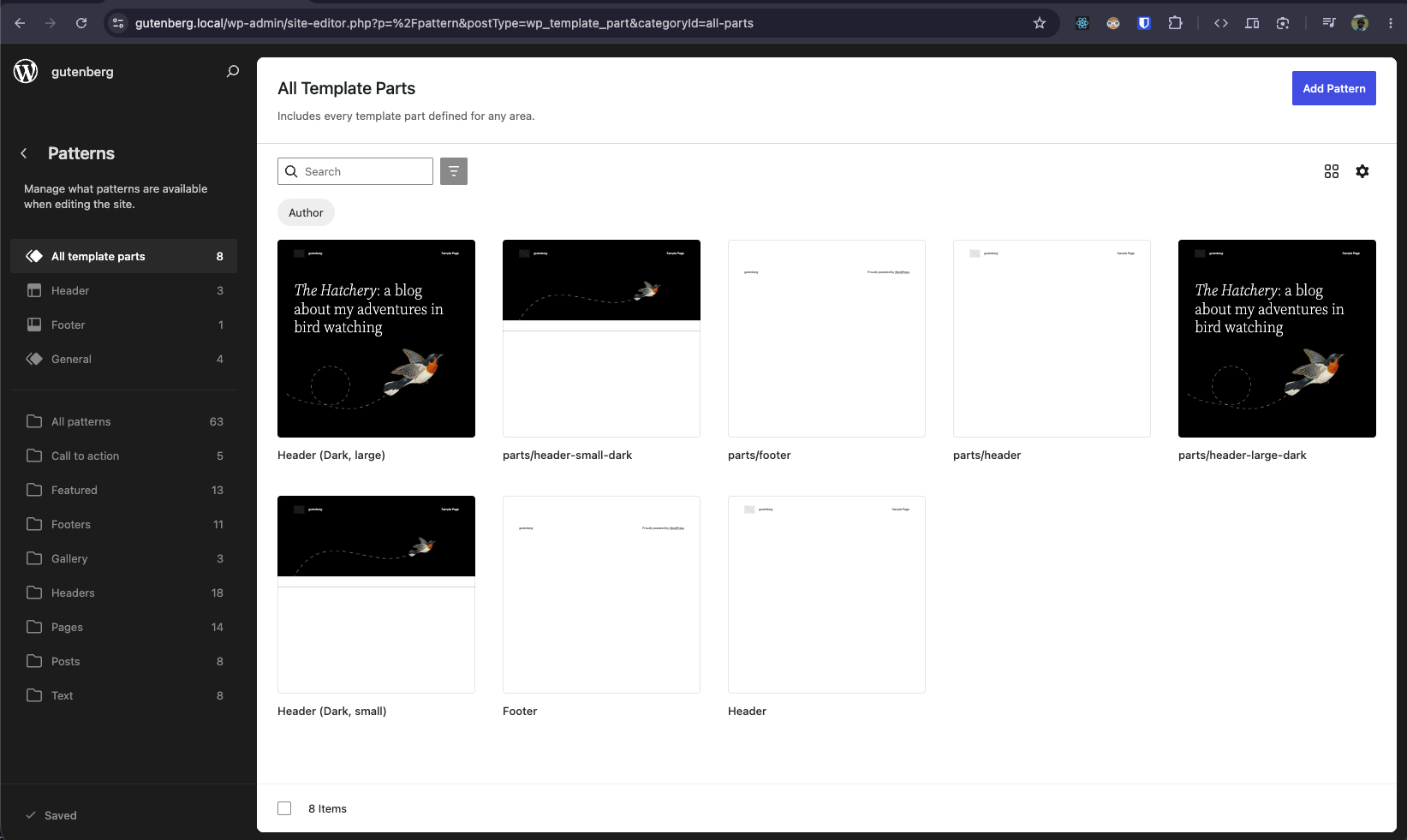The image size is (1407, 840).
Task: Open the Header preview thumbnail
Action: [x=826, y=594]
